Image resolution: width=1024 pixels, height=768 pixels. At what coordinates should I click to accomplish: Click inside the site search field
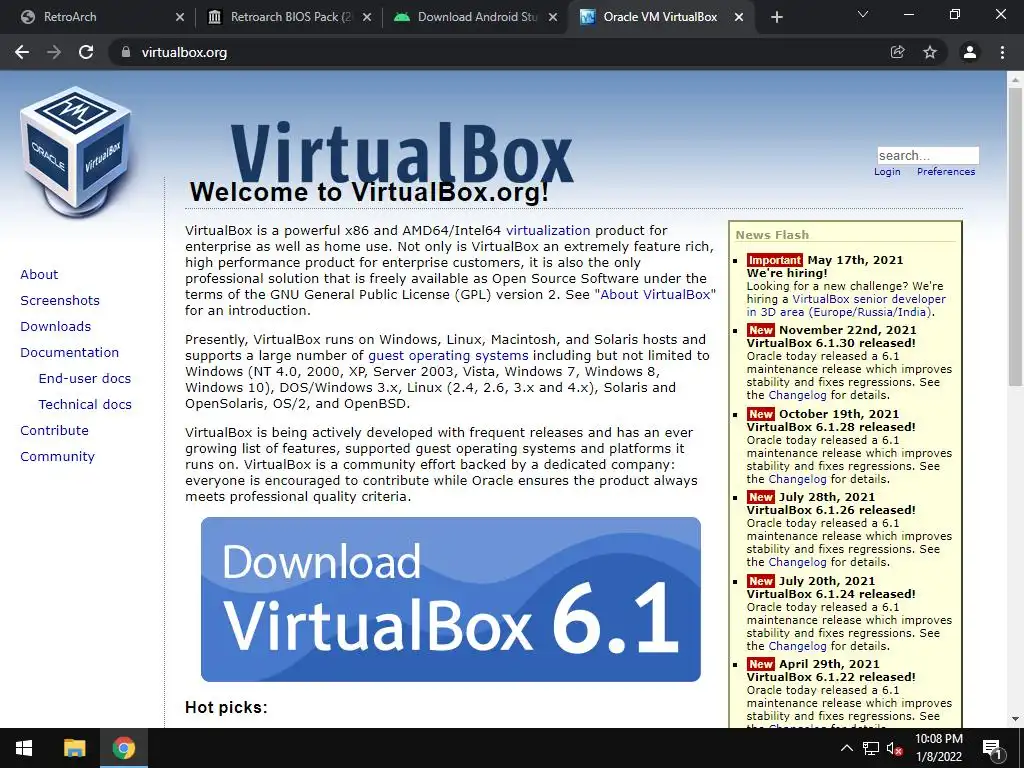click(928, 155)
